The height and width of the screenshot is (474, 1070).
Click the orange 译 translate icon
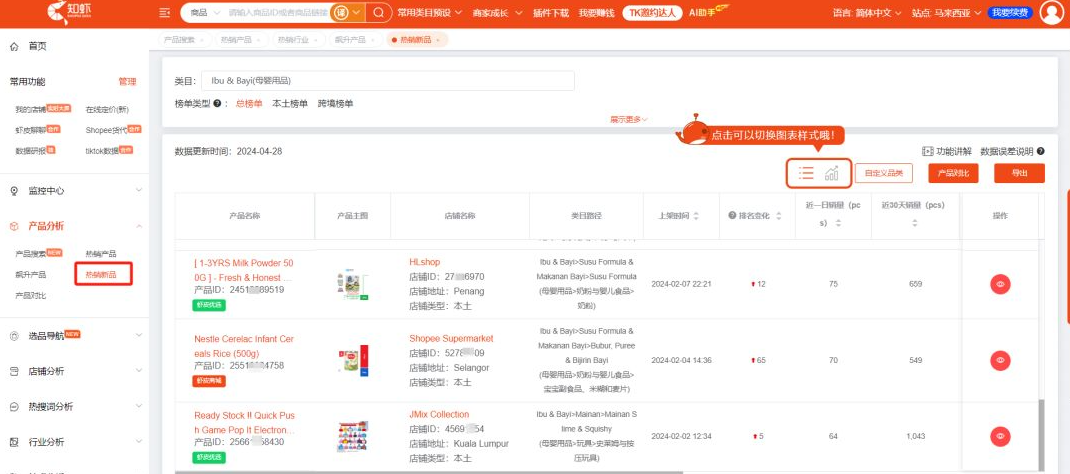tap(341, 13)
